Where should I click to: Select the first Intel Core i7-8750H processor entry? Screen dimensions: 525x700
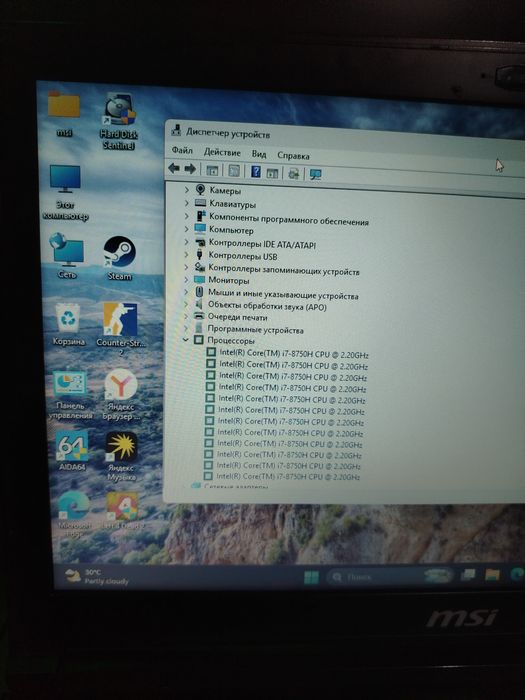click(x=288, y=354)
